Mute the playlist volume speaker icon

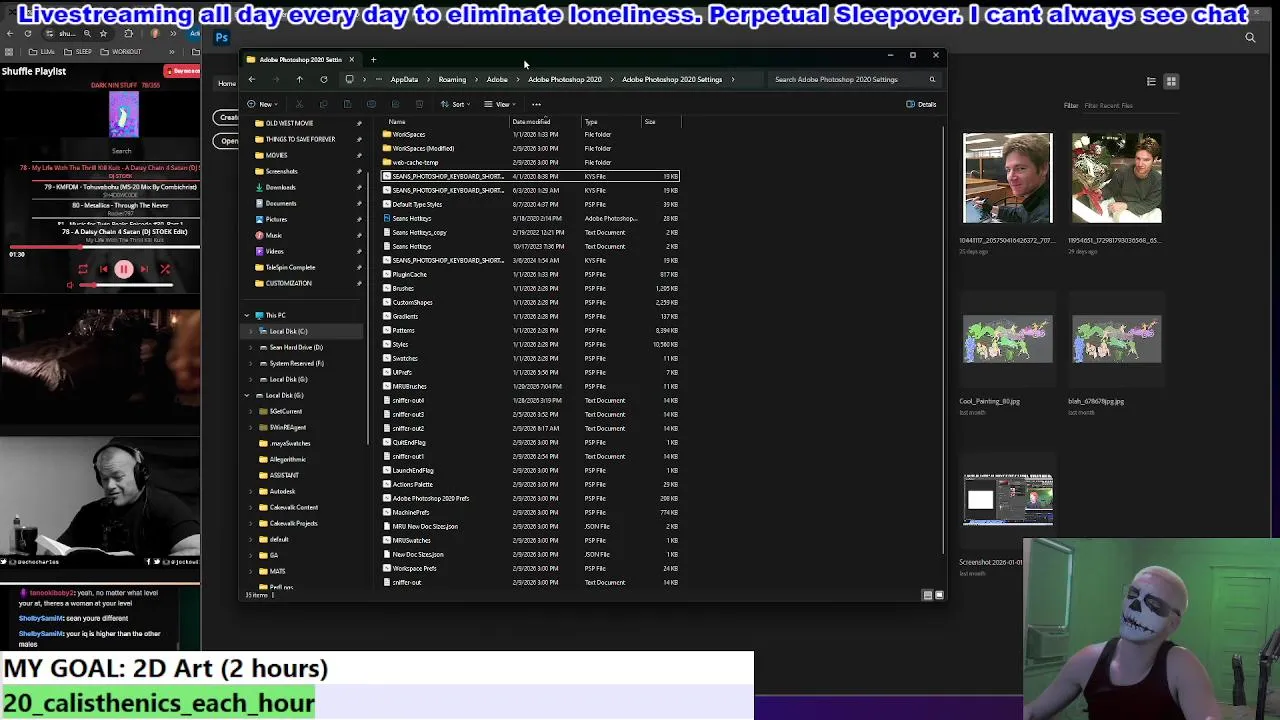click(x=70, y=285)
